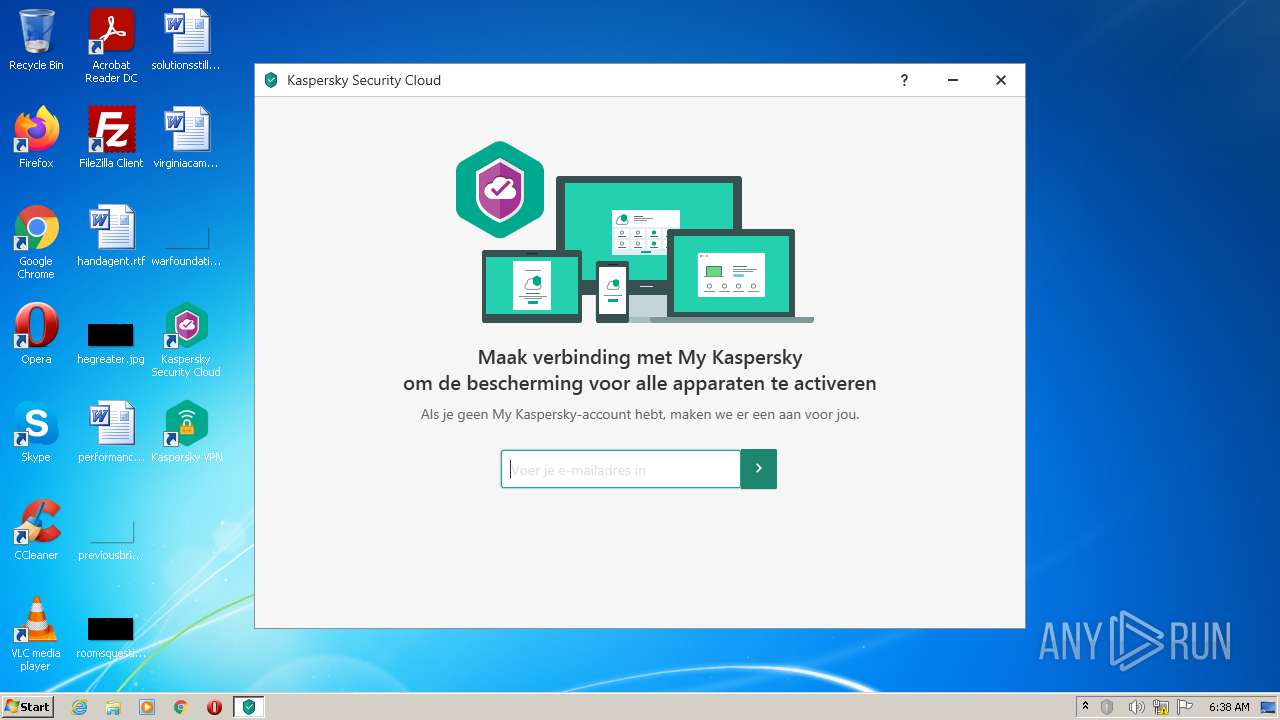Launch Kaspersky VPN shortcut
Screen dimensions: 1280x720
(x=186, y=432)
